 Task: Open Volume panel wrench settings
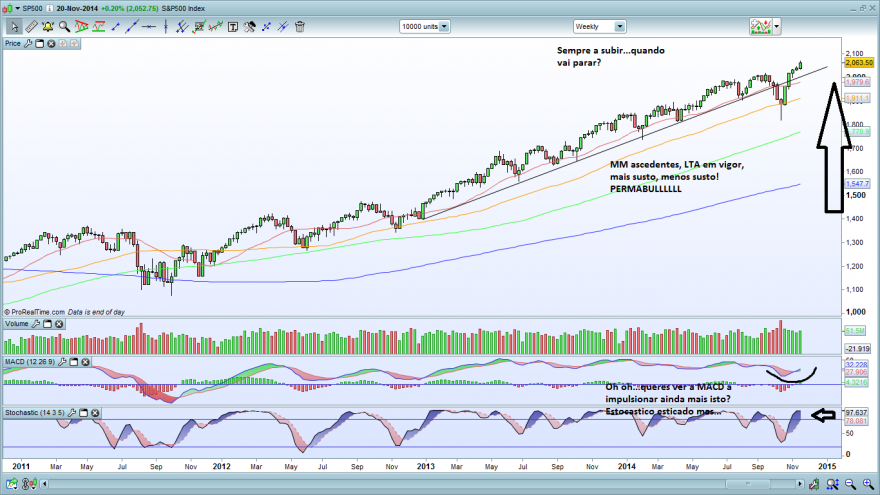(x=36, y=324)
